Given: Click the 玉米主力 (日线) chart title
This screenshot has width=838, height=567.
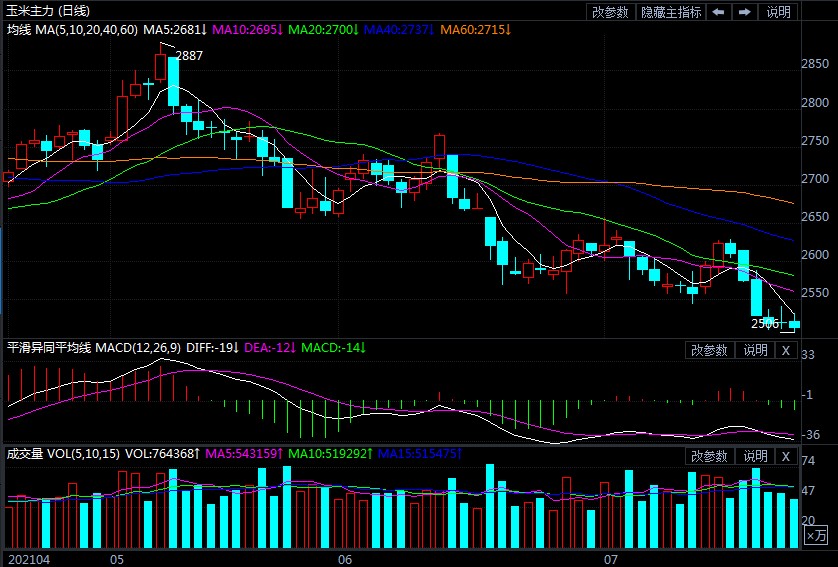Looking at the screenshot, I should click(x=48, y=11).
